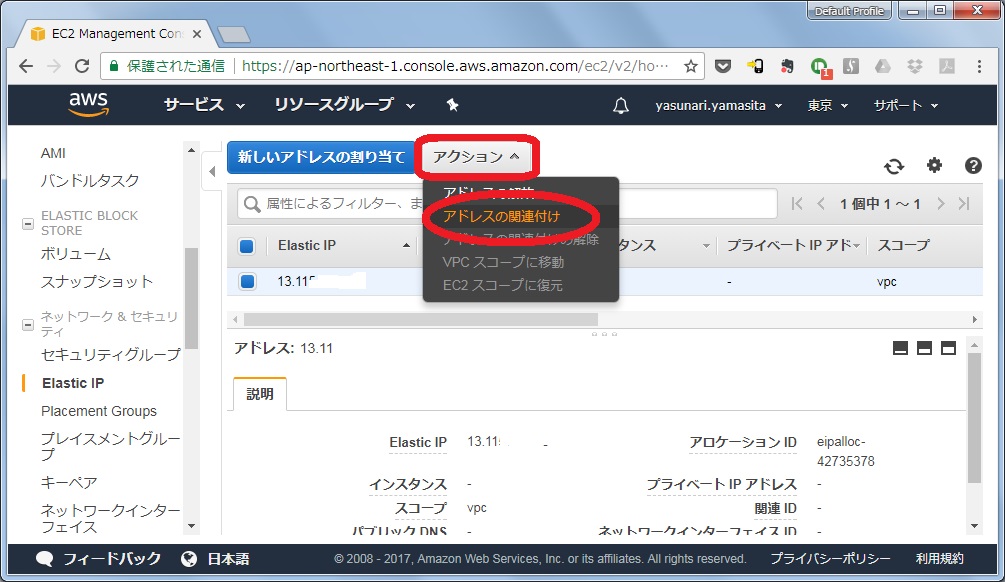Click the speech bubble feedback icon
Screen dimensions: 1005x582
point(45,559)
